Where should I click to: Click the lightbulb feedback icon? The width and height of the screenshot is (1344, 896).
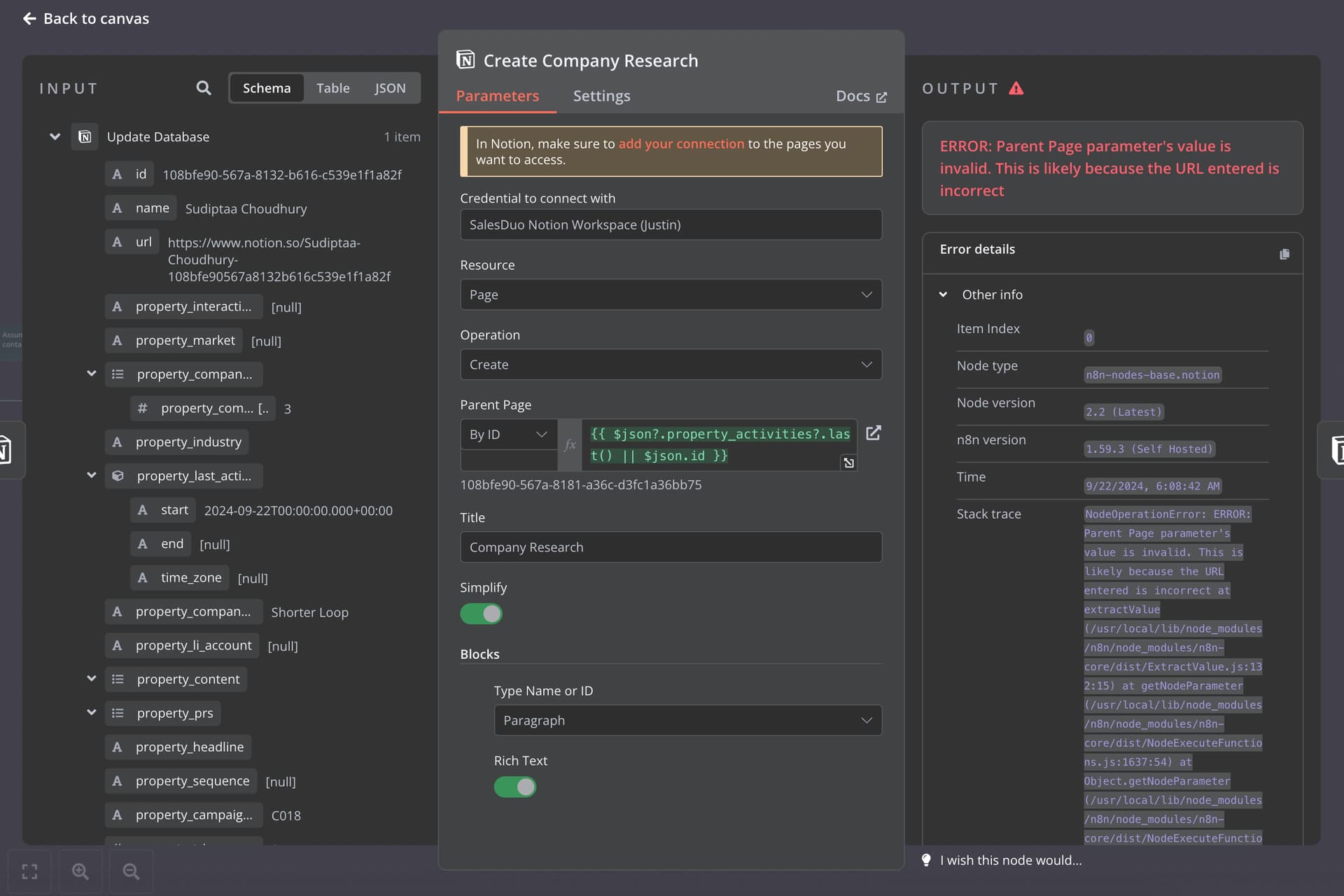tap(926, 860)
